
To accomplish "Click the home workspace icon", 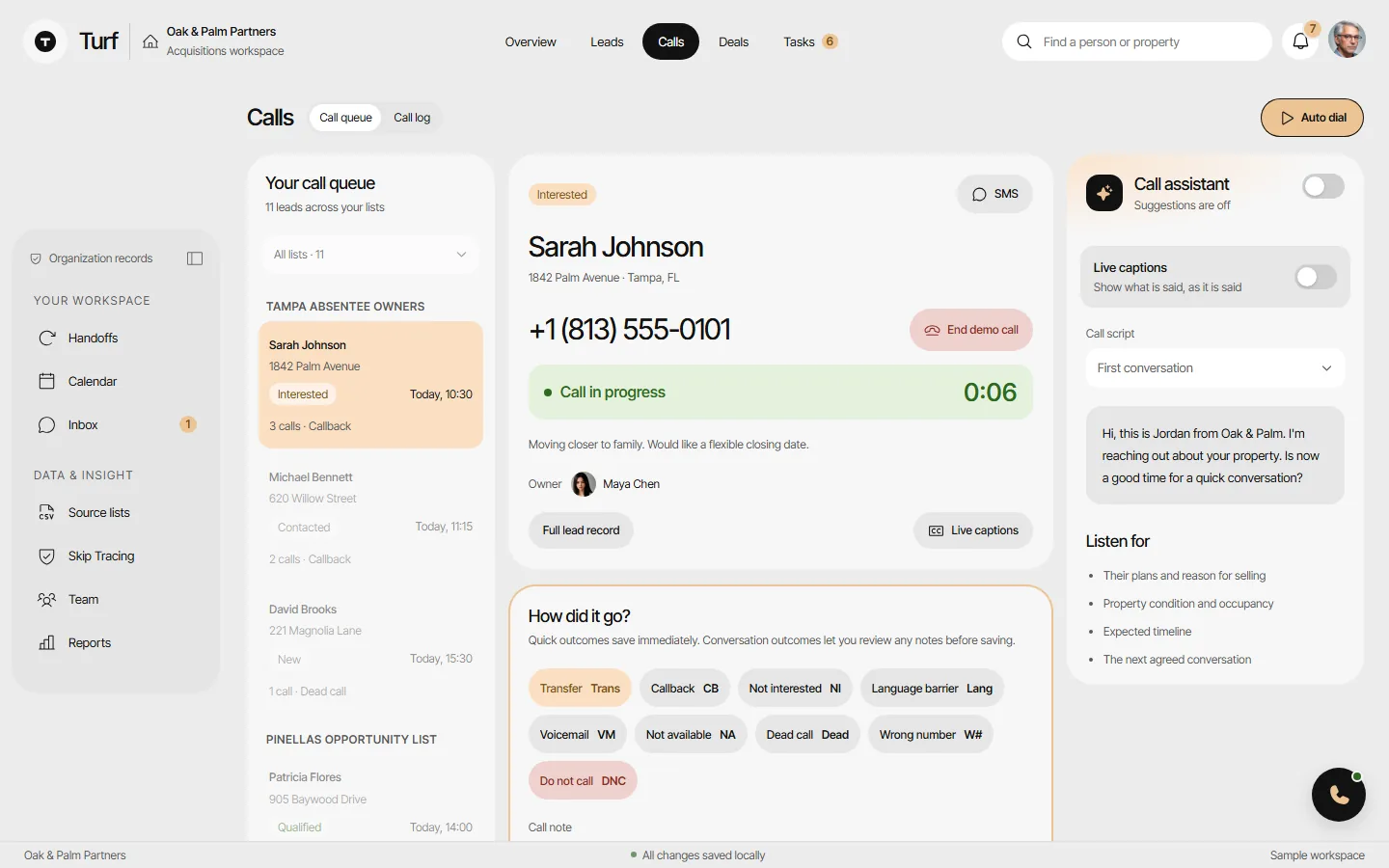I will [150, 41].
